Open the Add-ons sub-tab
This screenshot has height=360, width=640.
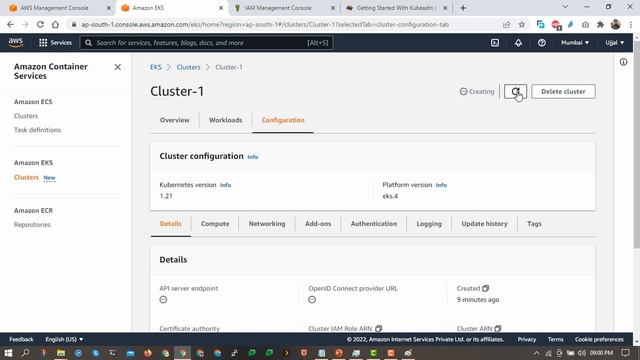pos(318,224)
